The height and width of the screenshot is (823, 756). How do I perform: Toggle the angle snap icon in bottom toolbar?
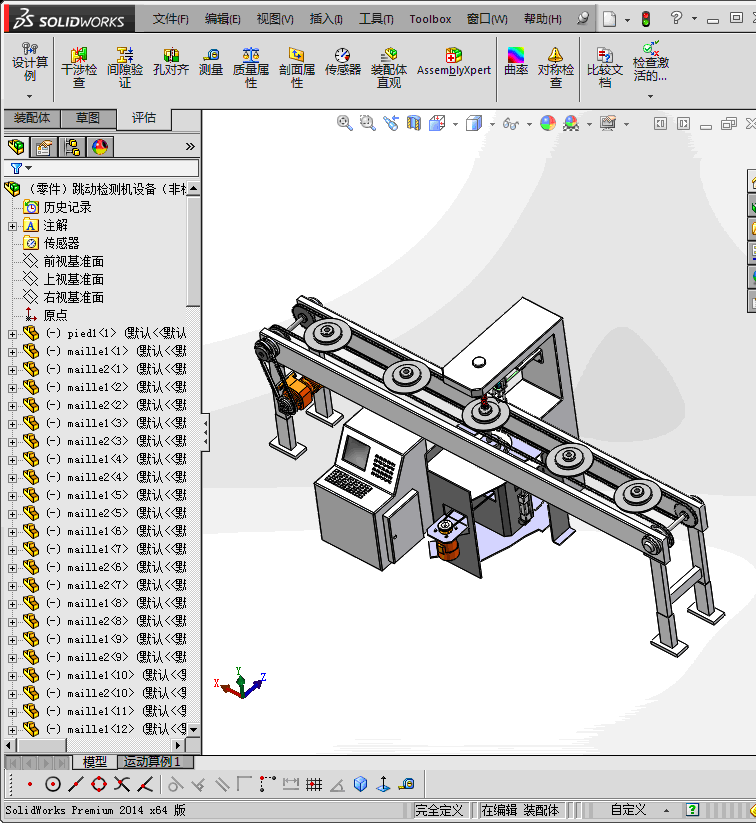point(337,785)
